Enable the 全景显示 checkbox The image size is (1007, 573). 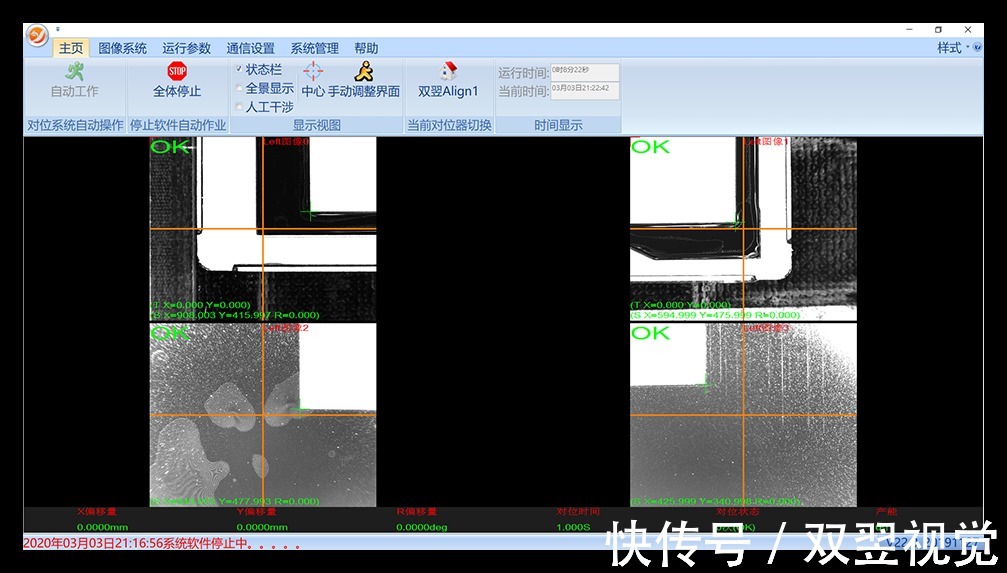click(239, 88)
